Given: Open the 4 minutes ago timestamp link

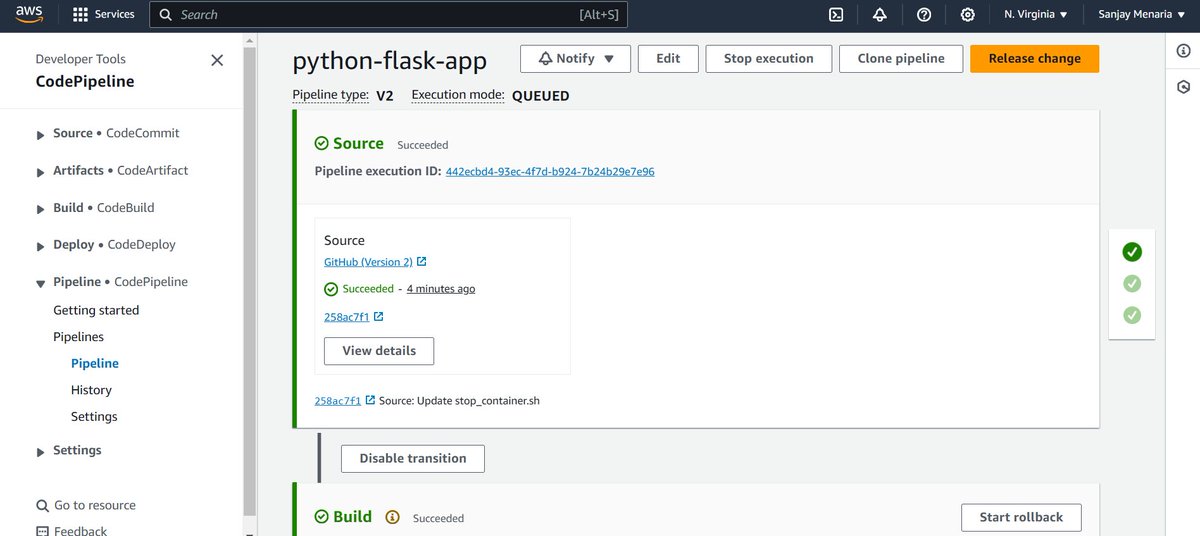Looking at the screenshot, I should point(441,289).
